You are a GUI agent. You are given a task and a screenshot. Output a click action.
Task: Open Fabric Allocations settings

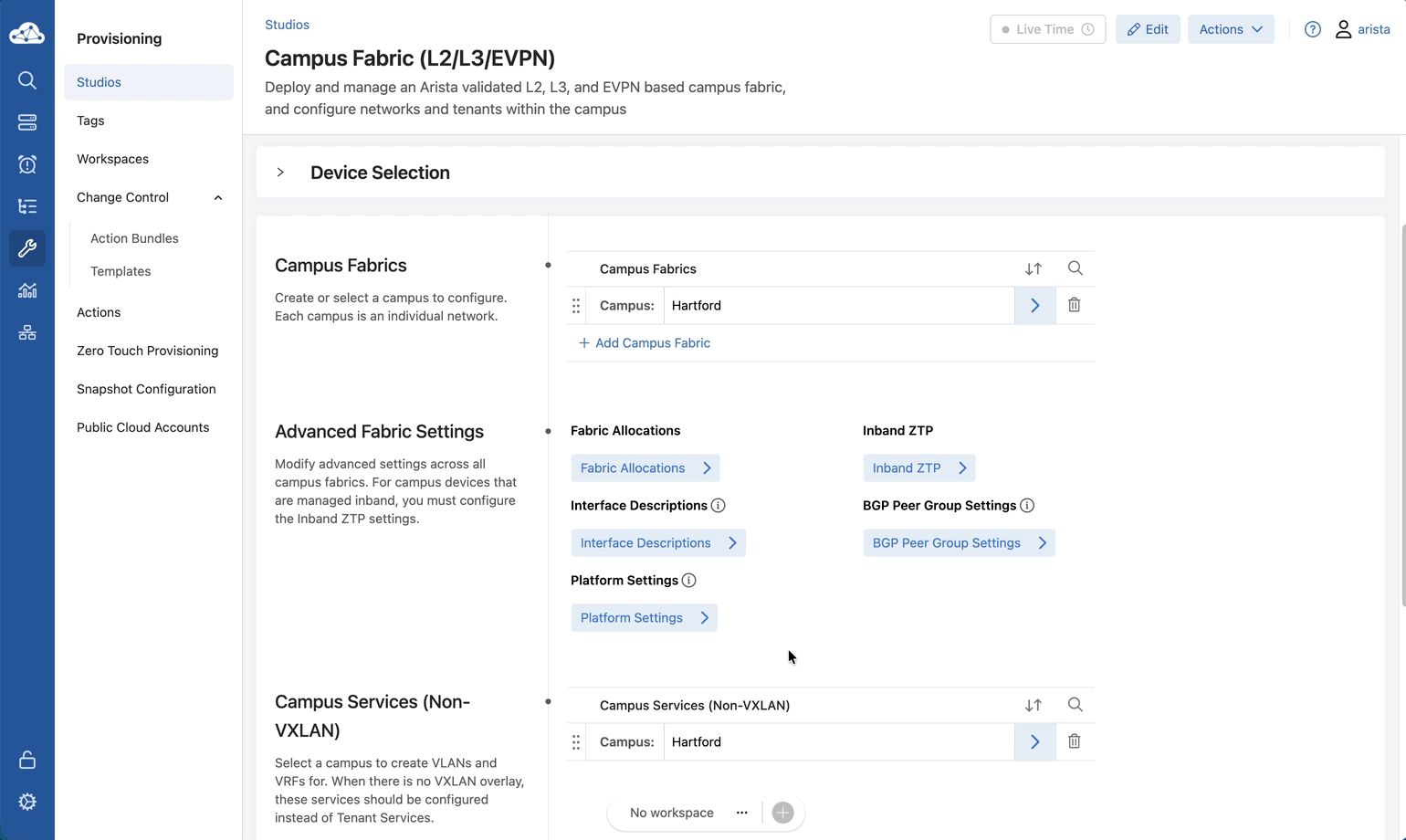645,468
